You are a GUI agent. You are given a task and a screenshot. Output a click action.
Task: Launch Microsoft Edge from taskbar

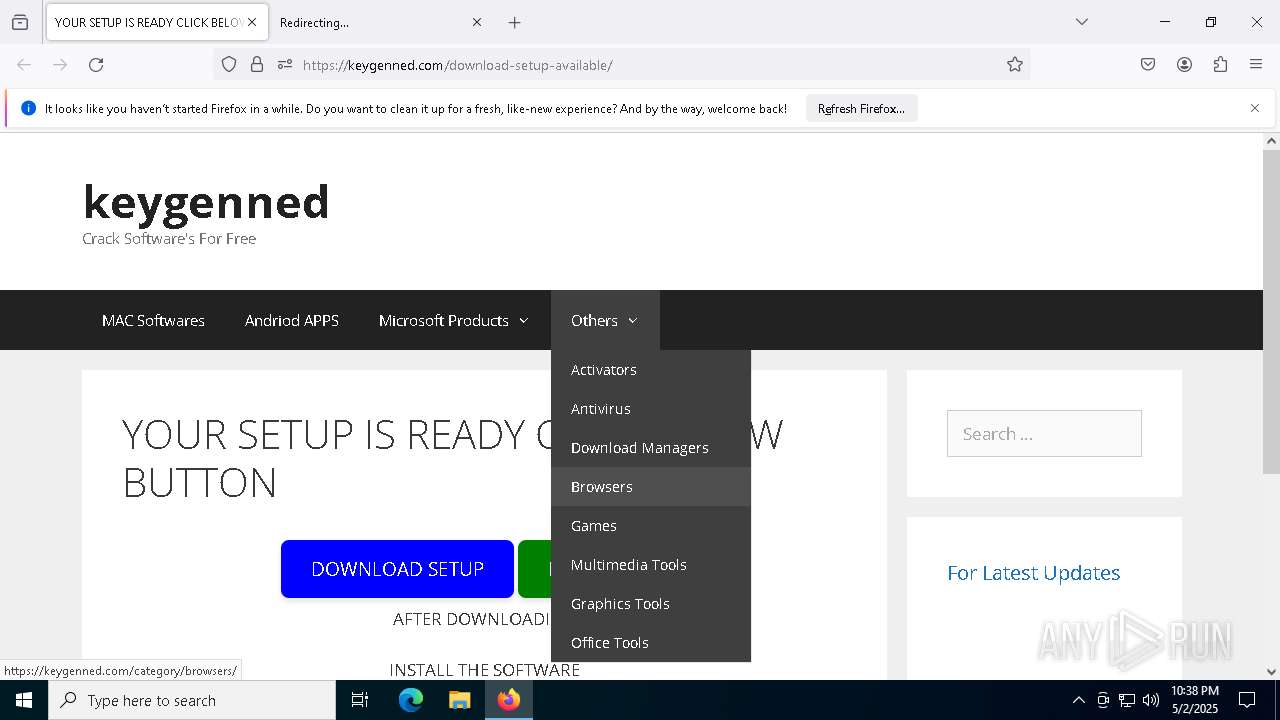[411, 700]
